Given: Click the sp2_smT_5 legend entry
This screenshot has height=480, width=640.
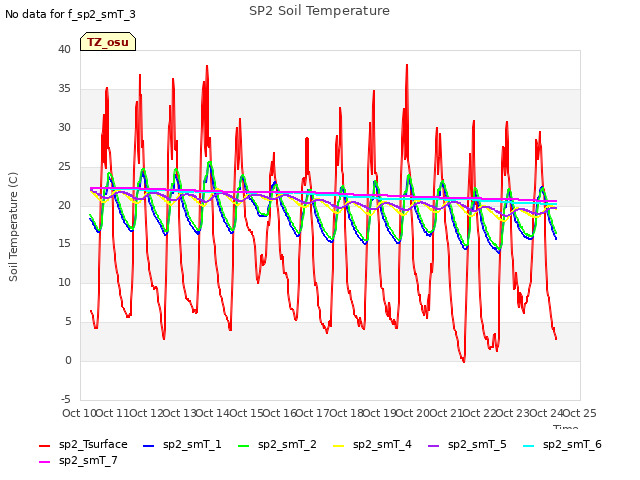Looking at the screenshot, I should pos(467,444).
